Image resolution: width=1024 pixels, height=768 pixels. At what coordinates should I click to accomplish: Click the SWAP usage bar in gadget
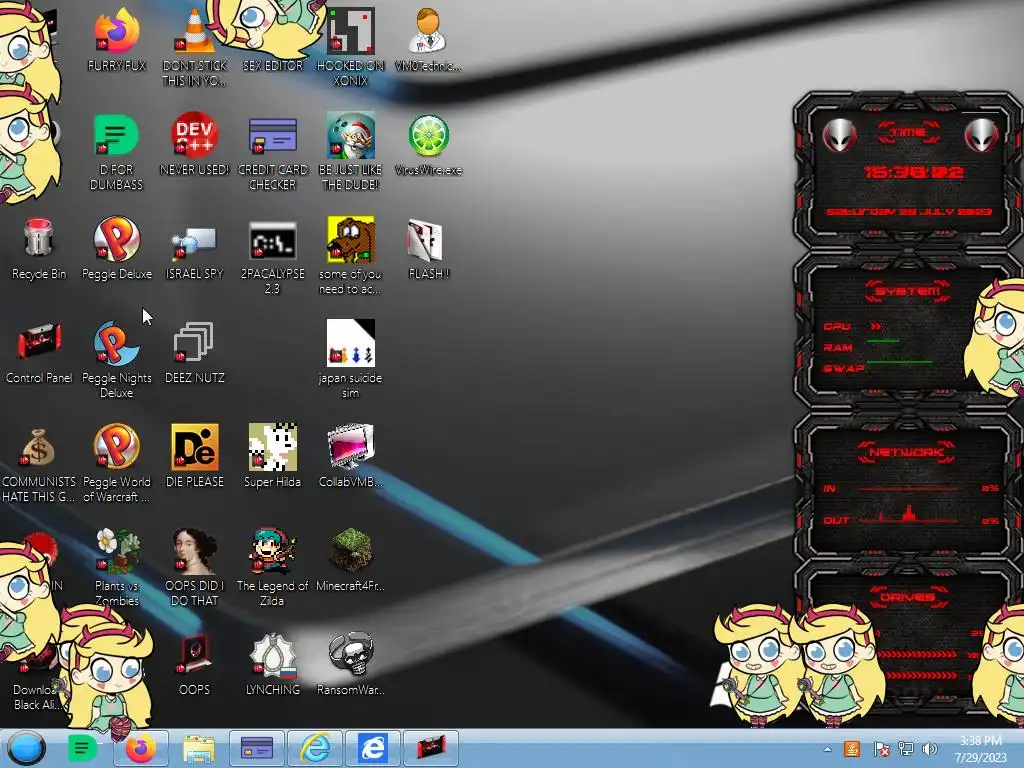pyautogui.click(x=900, y=361)
